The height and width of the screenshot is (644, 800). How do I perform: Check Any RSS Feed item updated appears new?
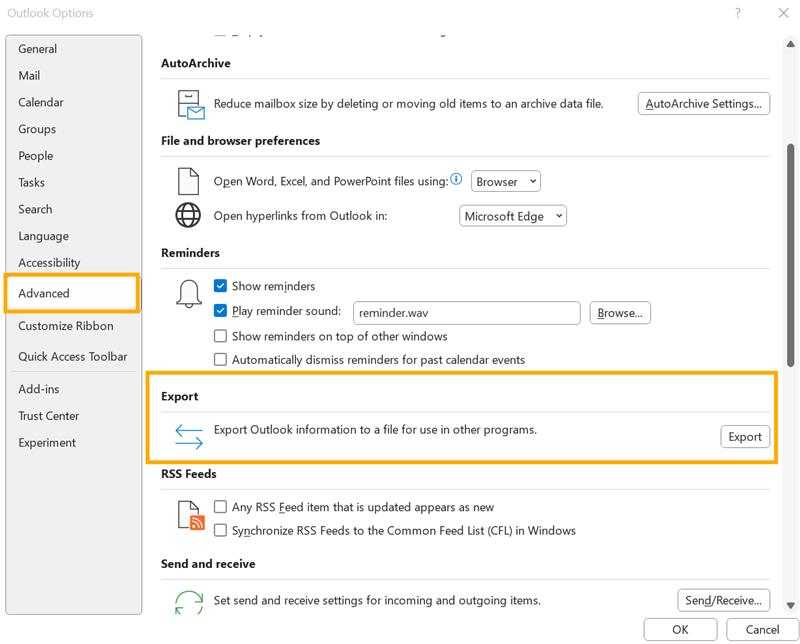click(220, 507)
